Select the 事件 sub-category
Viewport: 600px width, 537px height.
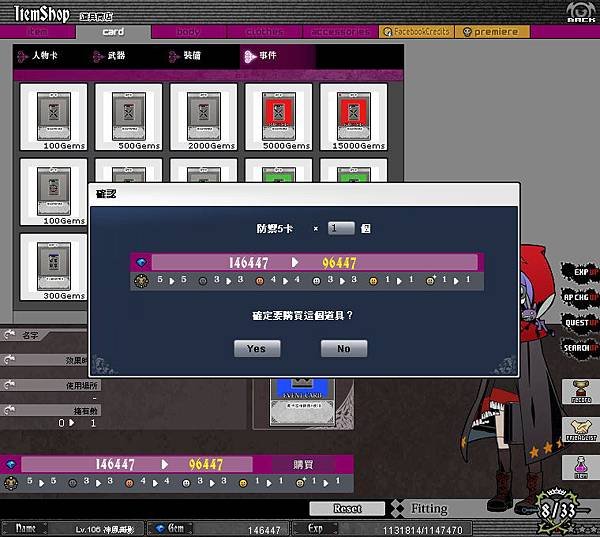277,56
